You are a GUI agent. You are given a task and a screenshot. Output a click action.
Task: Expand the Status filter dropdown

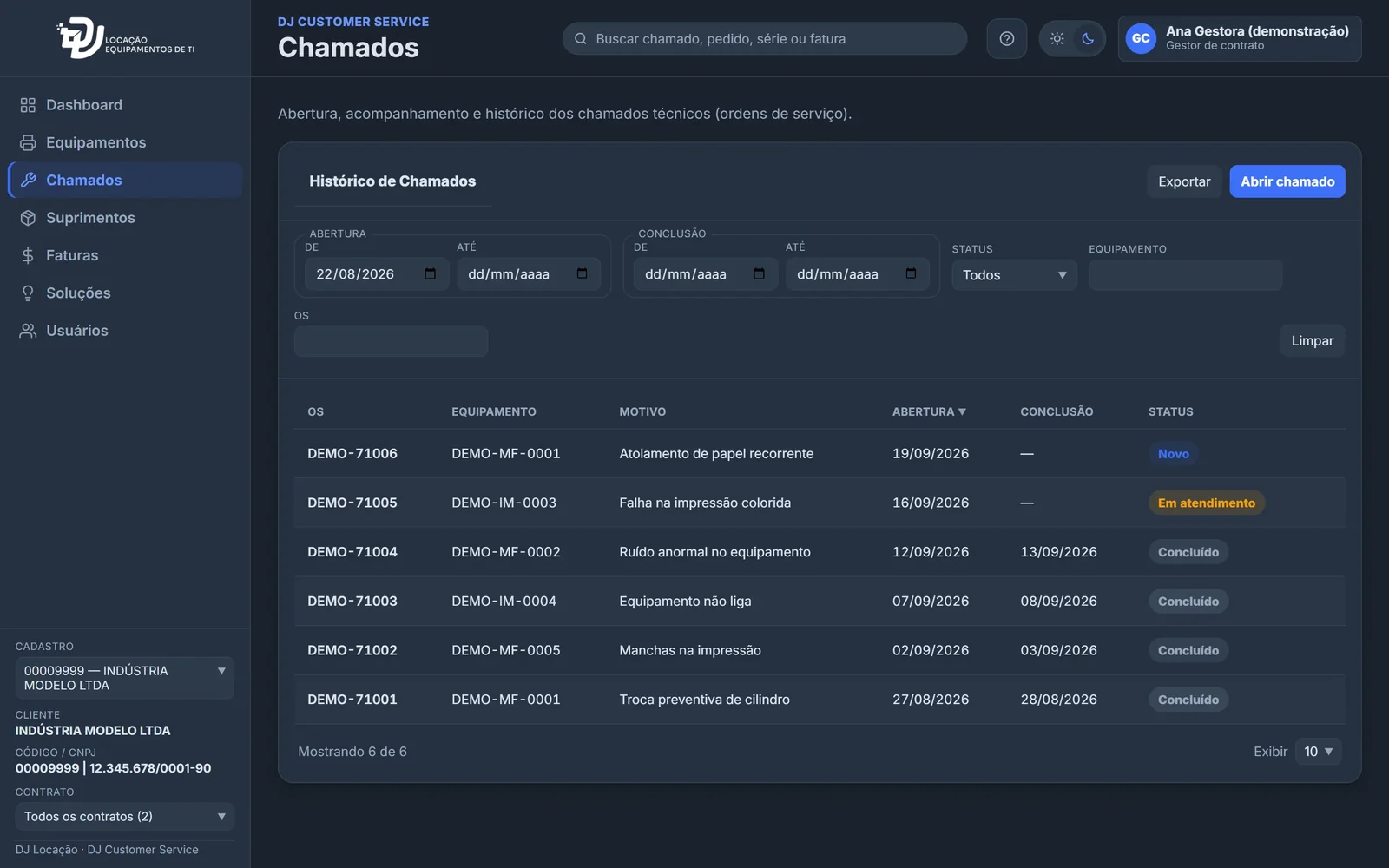1014,275
